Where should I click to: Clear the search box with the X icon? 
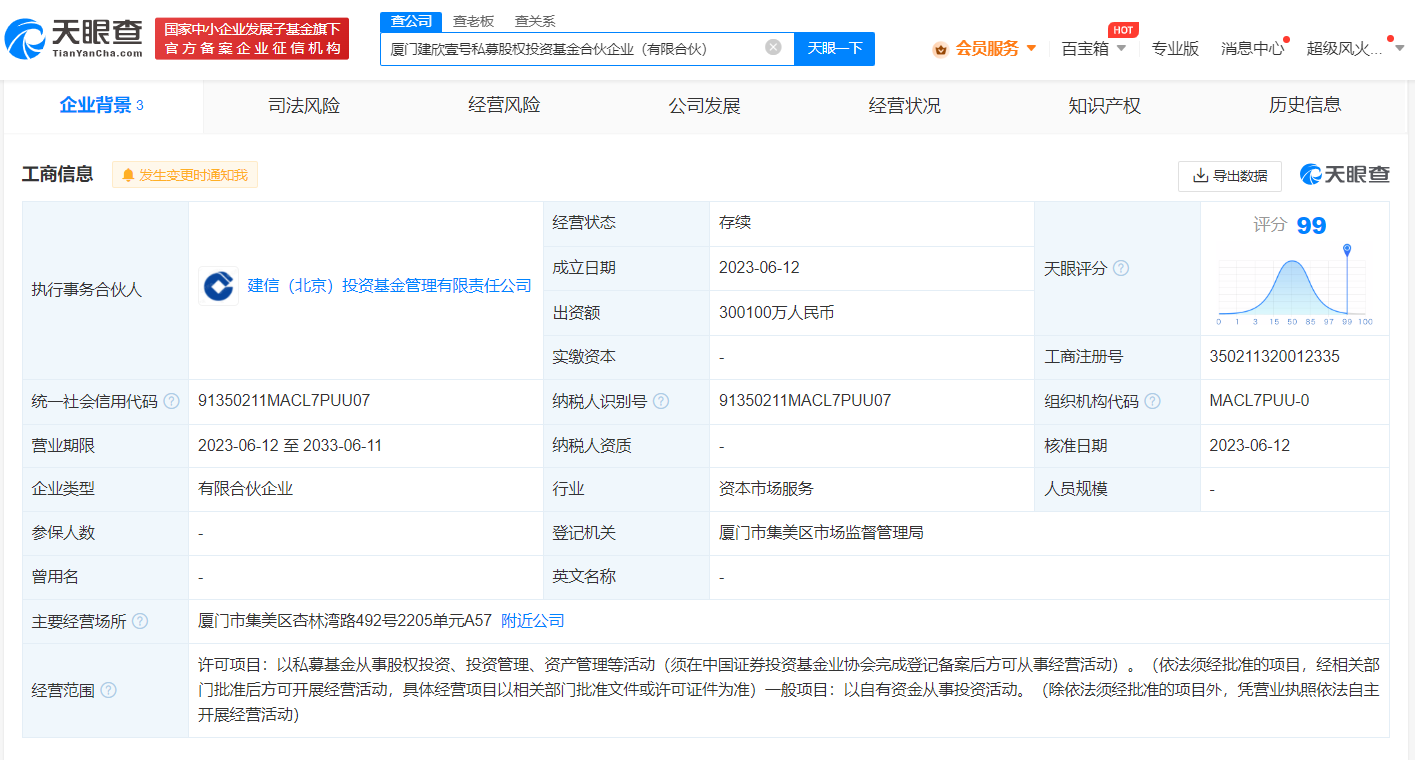(773, 47)
